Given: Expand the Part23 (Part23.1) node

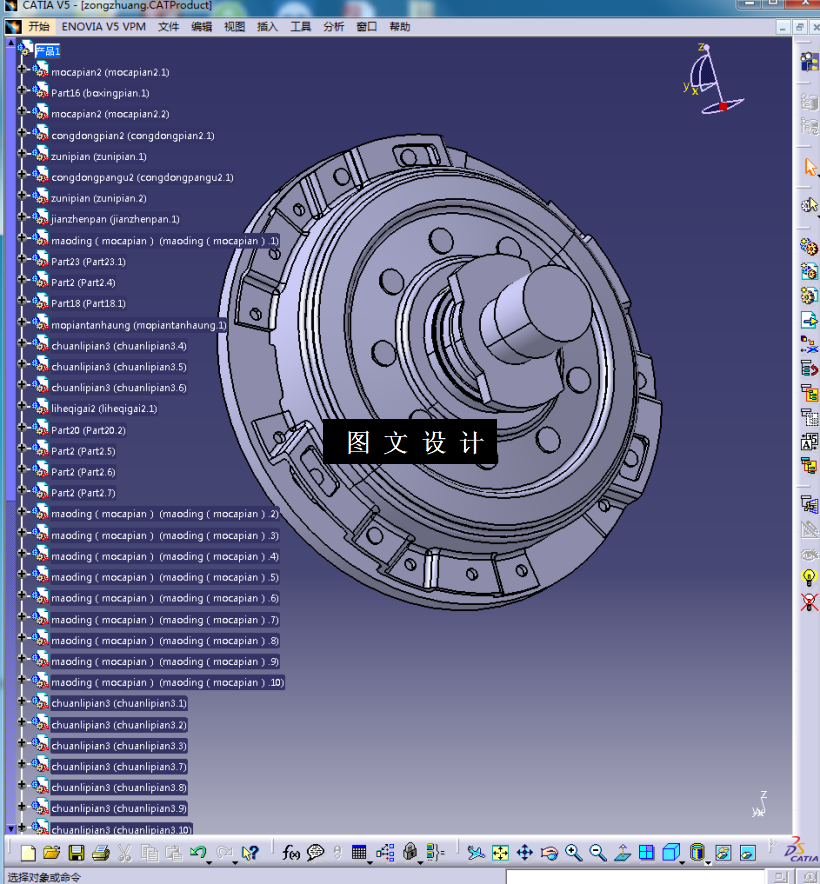Looking at the screenshot, I should point(22,258).
